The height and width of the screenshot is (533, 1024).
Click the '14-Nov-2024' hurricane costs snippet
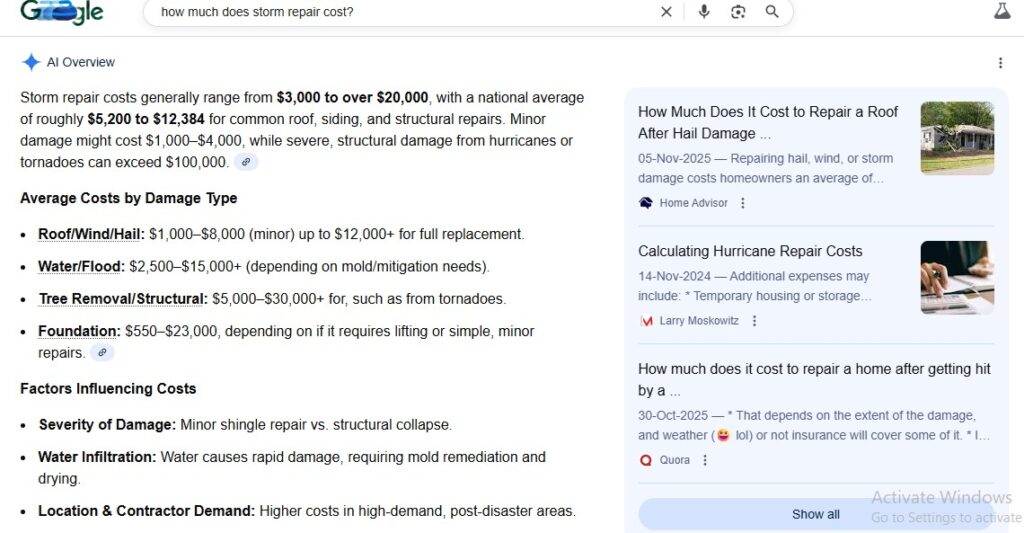[x=755, y=285]
